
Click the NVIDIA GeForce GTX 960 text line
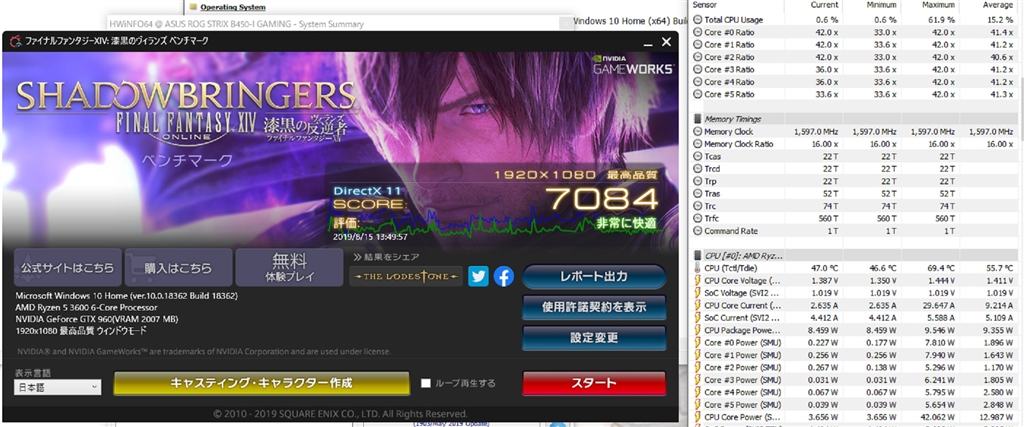(96, 319)
